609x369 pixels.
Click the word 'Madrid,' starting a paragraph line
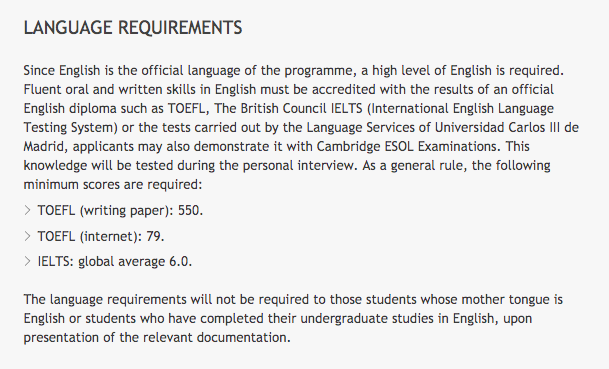(x=46, y=147)
